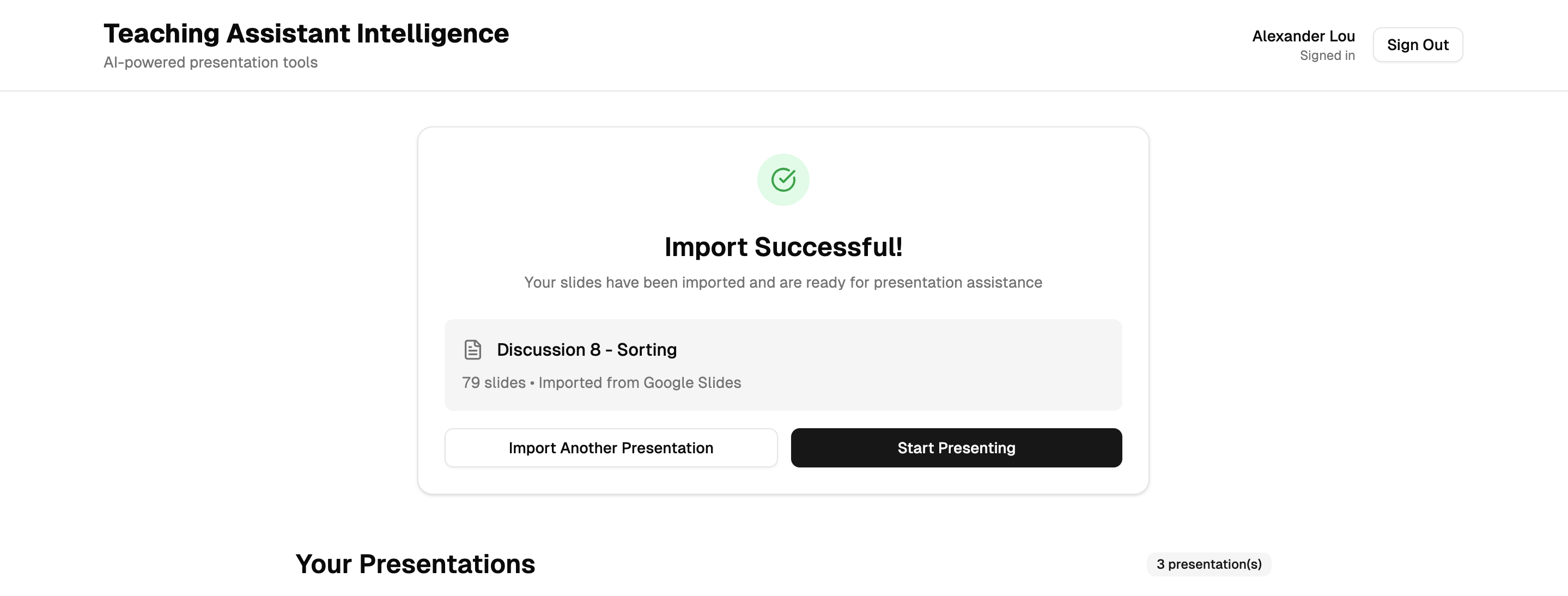Select the "Discussion 8 - Sorting" title

pyautogui.click(x=586, y=349)
